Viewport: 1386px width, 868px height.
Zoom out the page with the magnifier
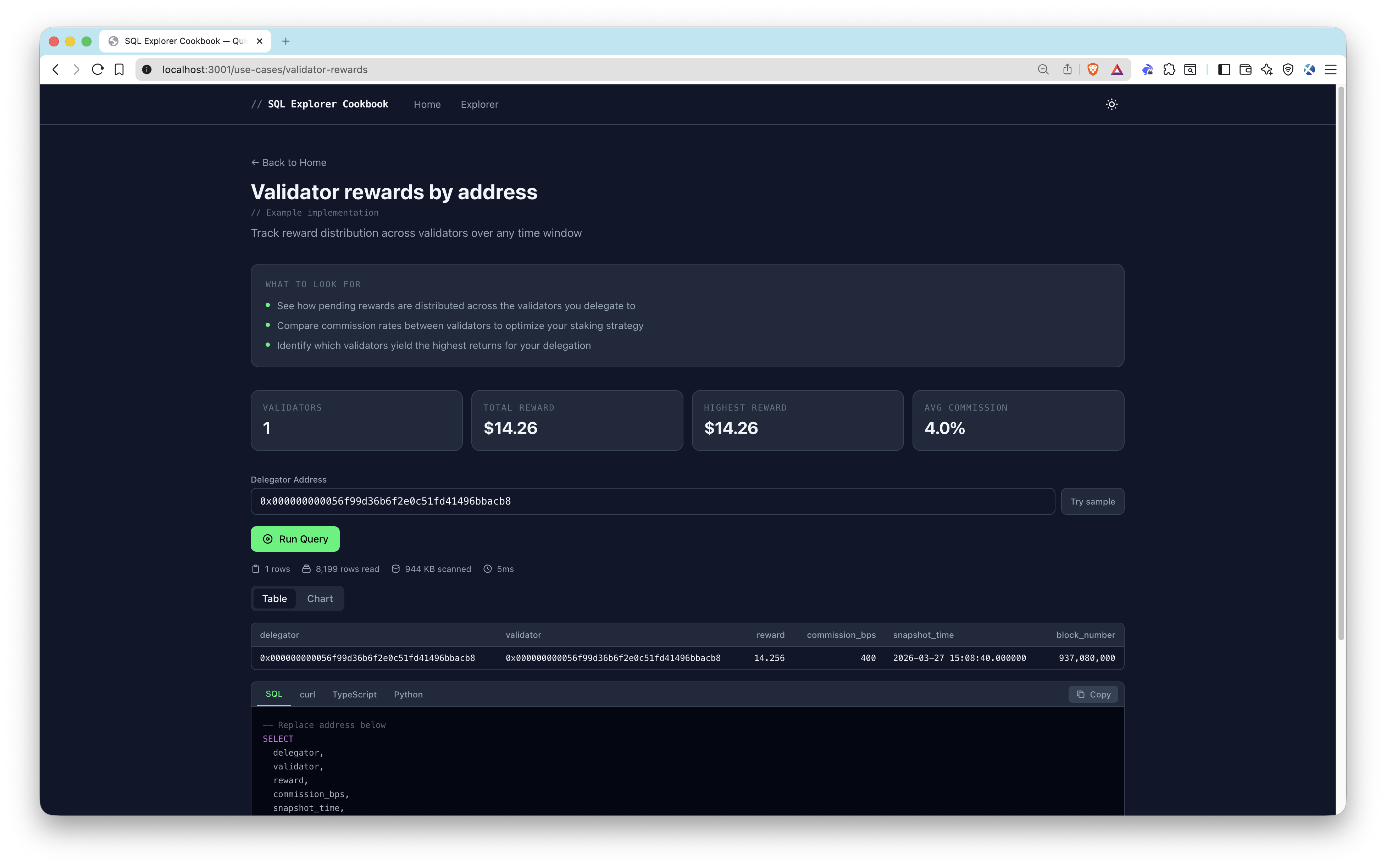1044,69
